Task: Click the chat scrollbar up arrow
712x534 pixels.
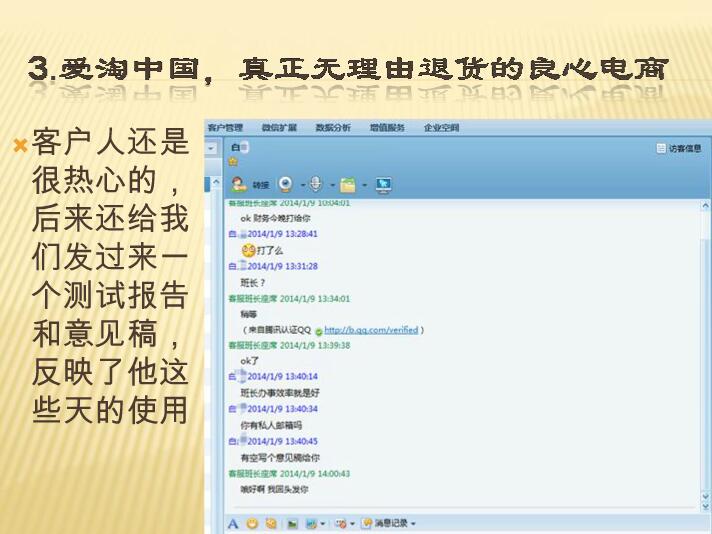Action: pyautogui.click(x=706, y=205)
